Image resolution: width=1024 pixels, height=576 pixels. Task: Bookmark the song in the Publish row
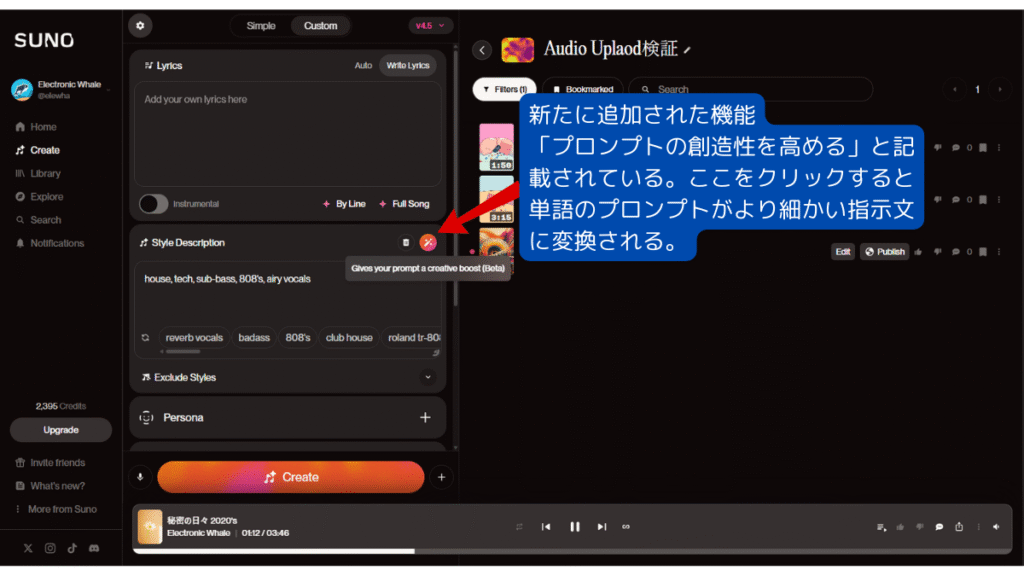pyautogui.click(x=982, y=252)
